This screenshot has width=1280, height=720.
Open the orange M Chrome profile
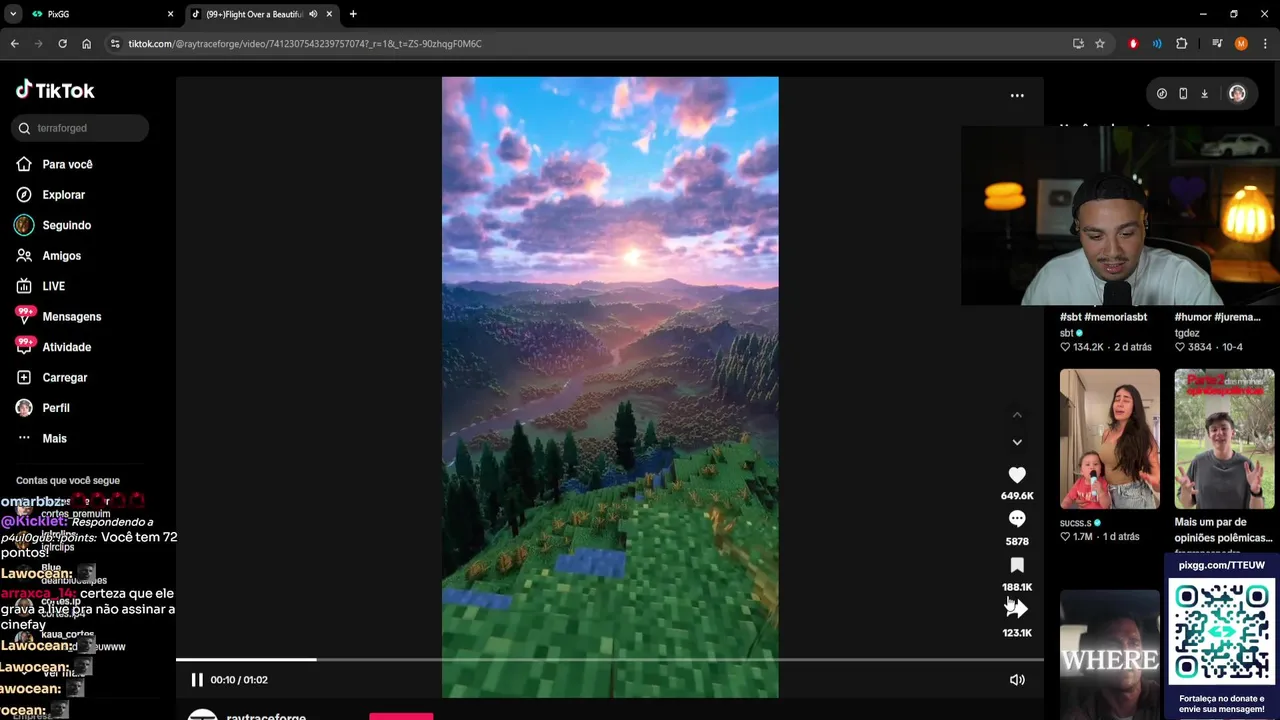[x=1241, y=44]
